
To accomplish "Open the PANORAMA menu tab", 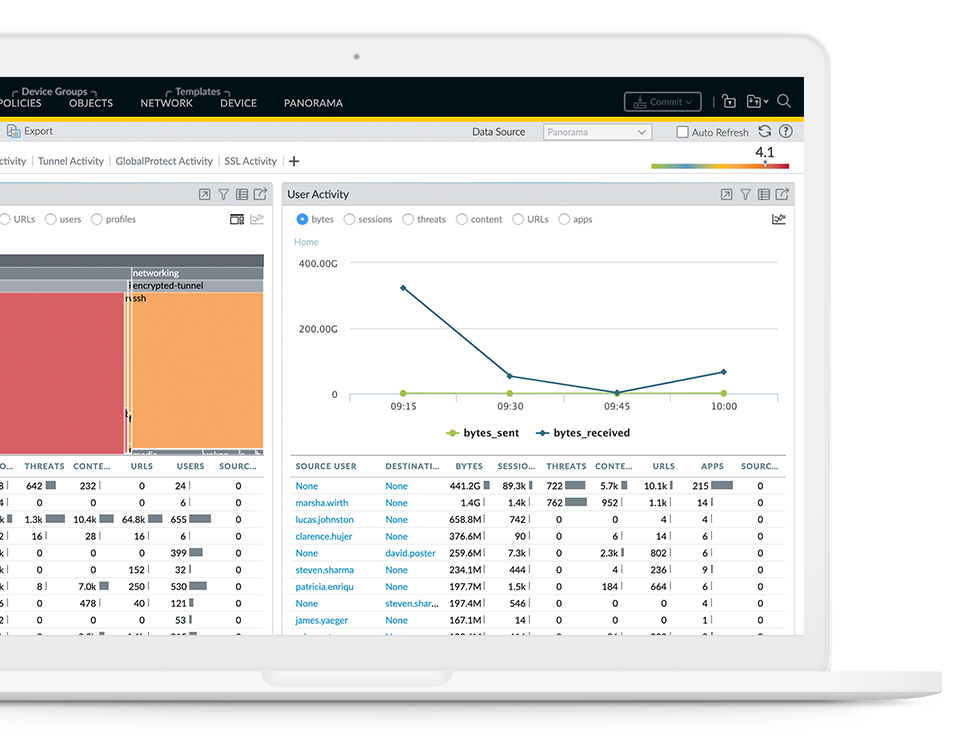I will pyautogui.click(x=313, y=103).
